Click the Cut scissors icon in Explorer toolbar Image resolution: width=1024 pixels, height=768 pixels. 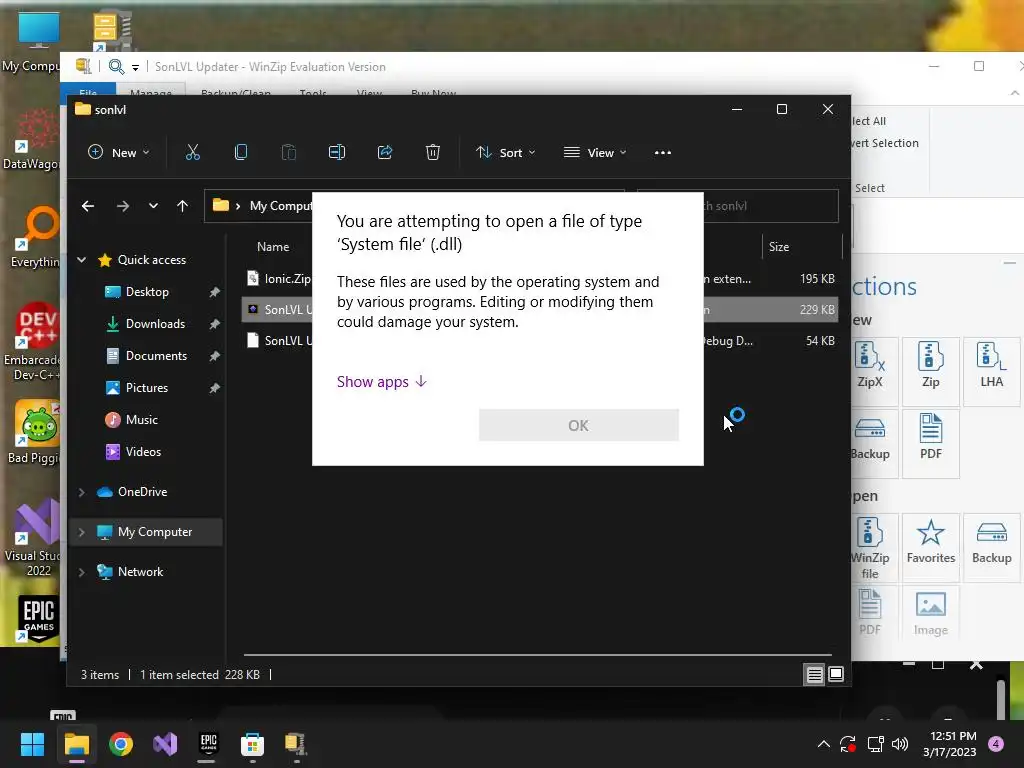pyautogui.click(x=192, y=153)
